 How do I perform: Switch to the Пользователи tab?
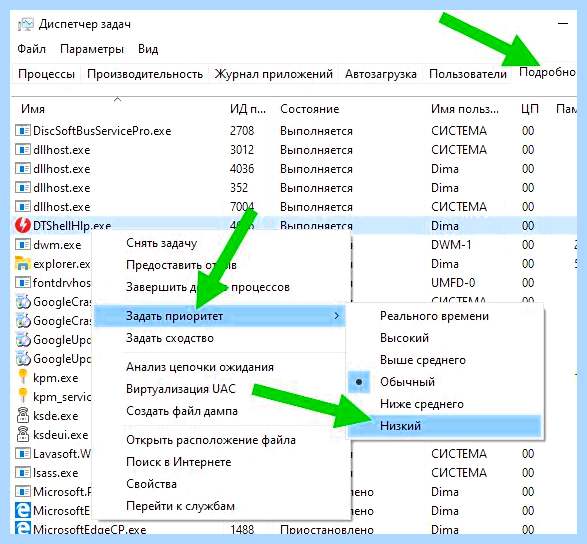[x=468, y=74]
